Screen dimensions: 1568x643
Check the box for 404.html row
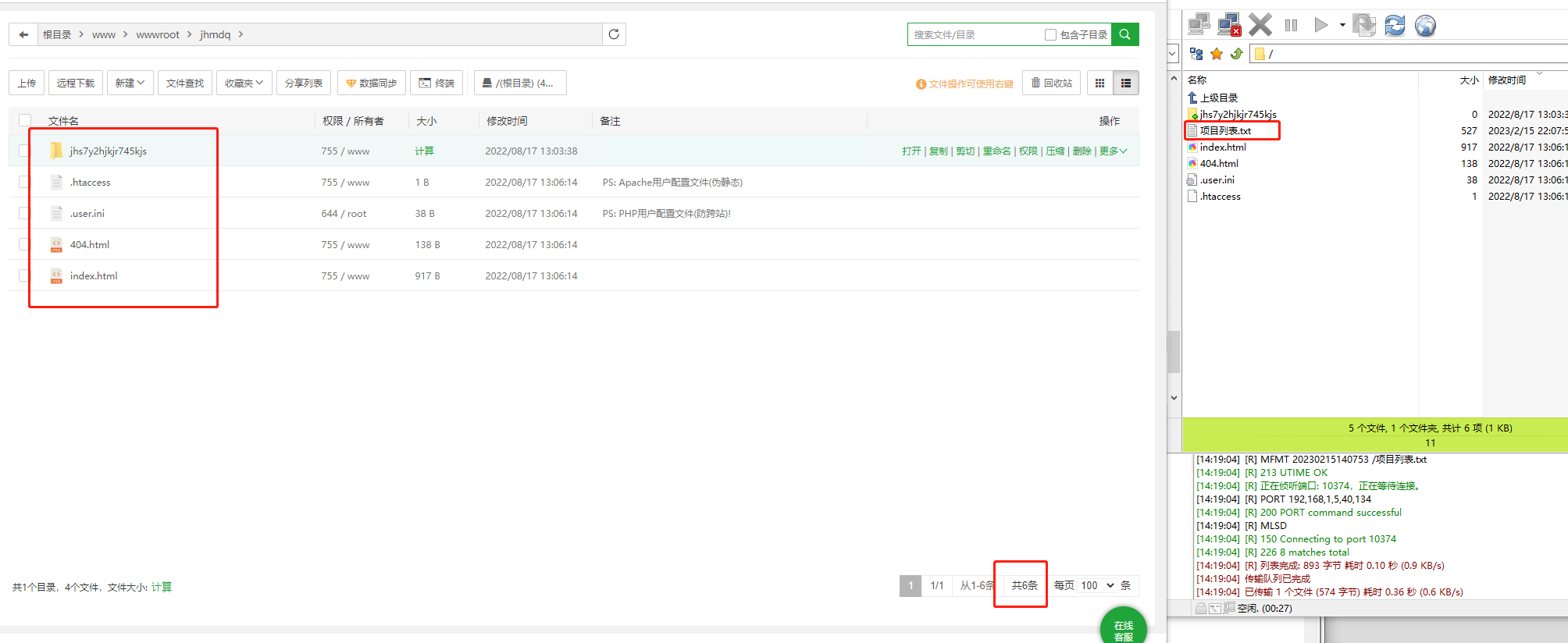pyautogui.click(x=24, y=244)
